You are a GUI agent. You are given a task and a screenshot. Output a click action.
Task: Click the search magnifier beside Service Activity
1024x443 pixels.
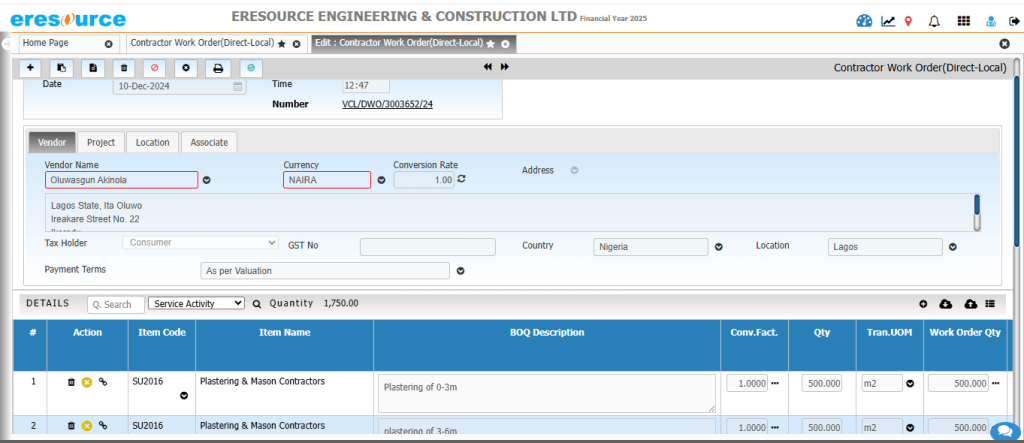[257, 304]
